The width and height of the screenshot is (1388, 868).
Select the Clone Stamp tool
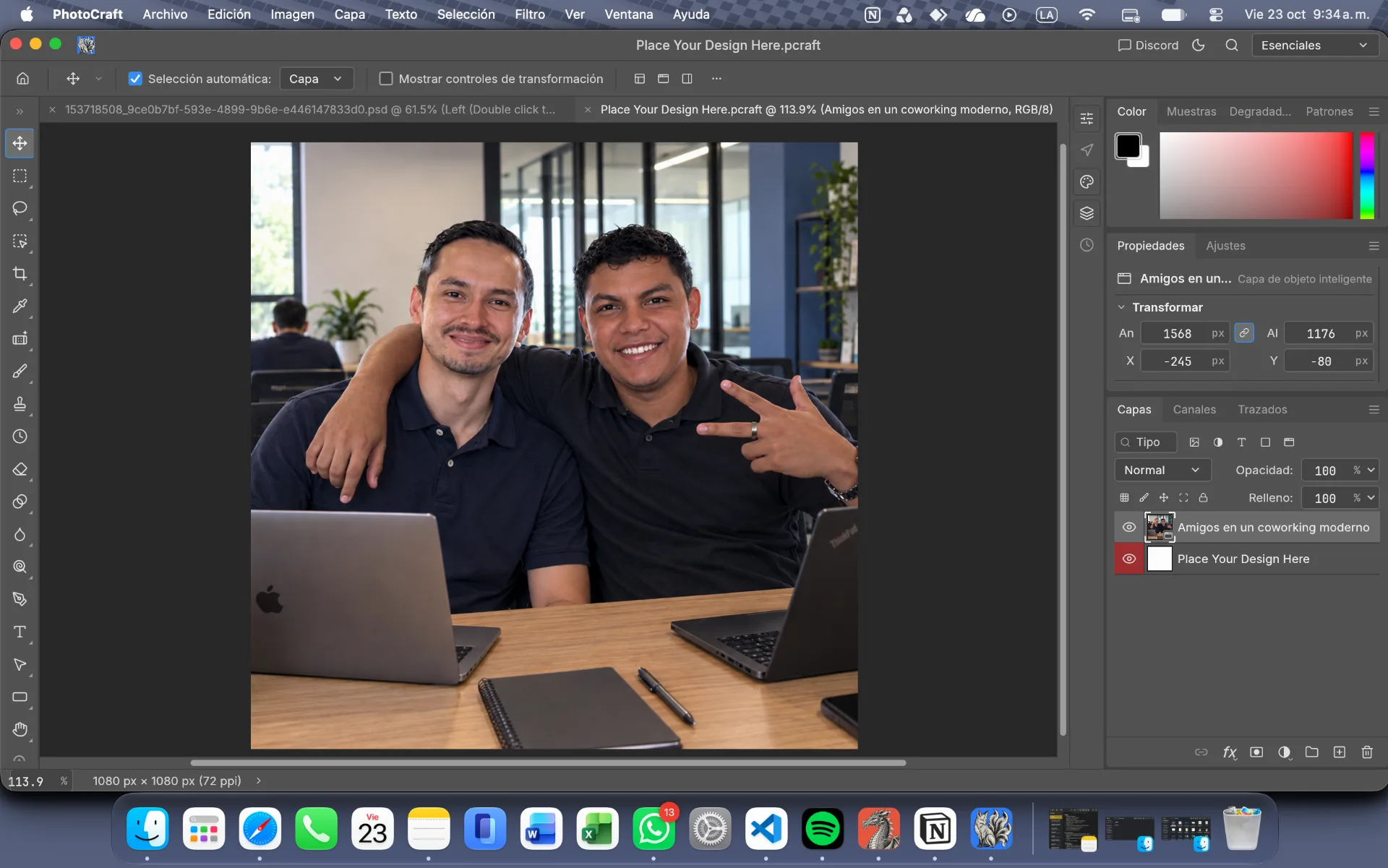pos(20,404)
